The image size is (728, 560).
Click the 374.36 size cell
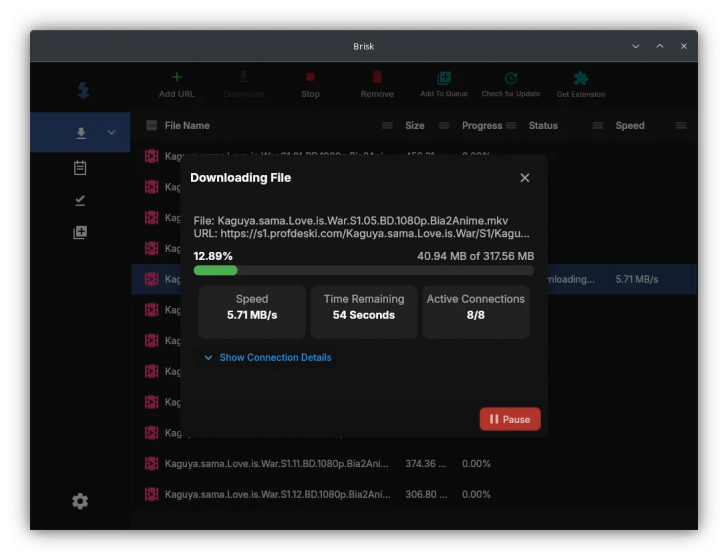click(x=425, y=463)
